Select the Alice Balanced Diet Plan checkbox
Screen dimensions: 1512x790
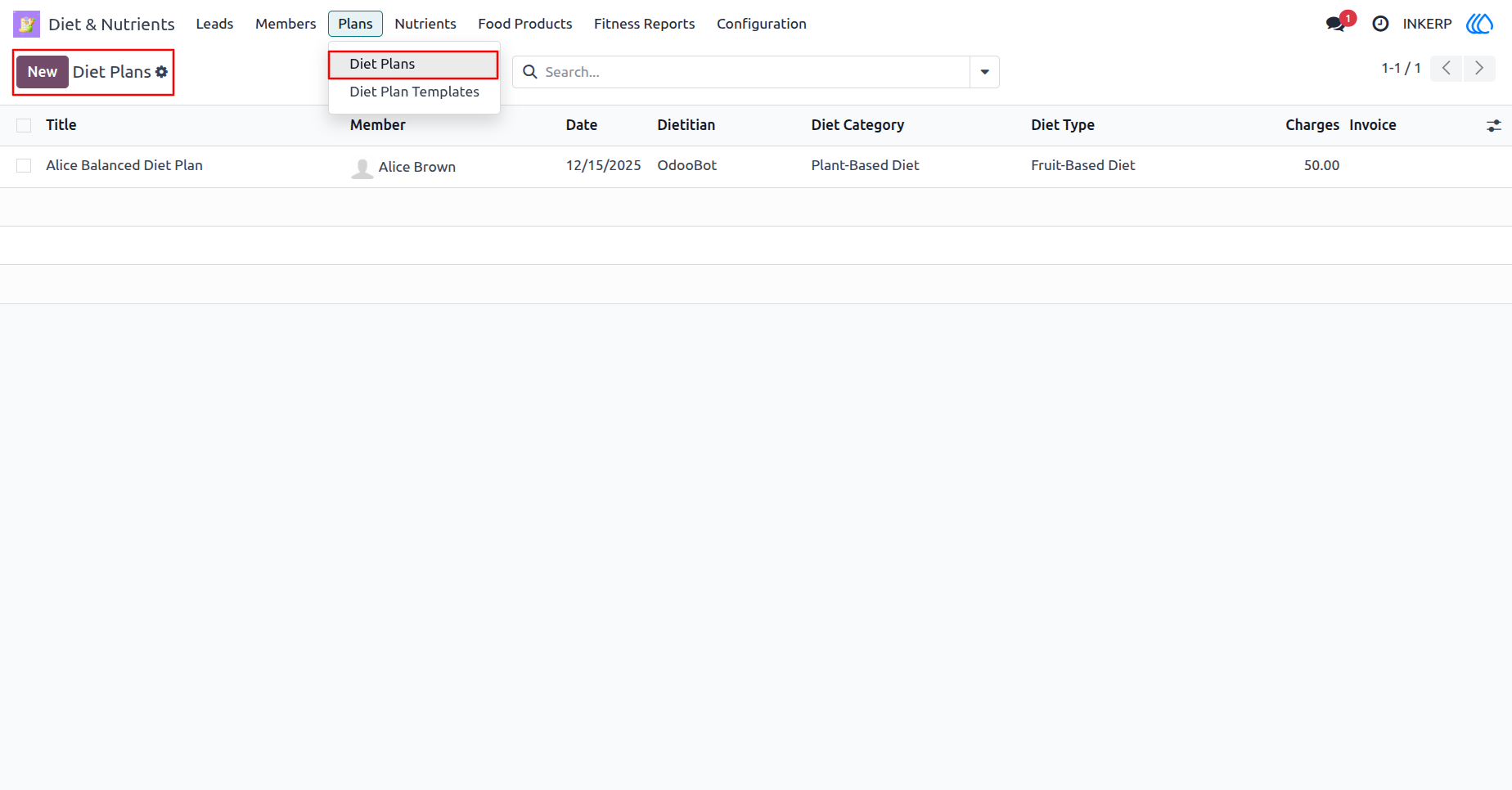coord(24,165)
